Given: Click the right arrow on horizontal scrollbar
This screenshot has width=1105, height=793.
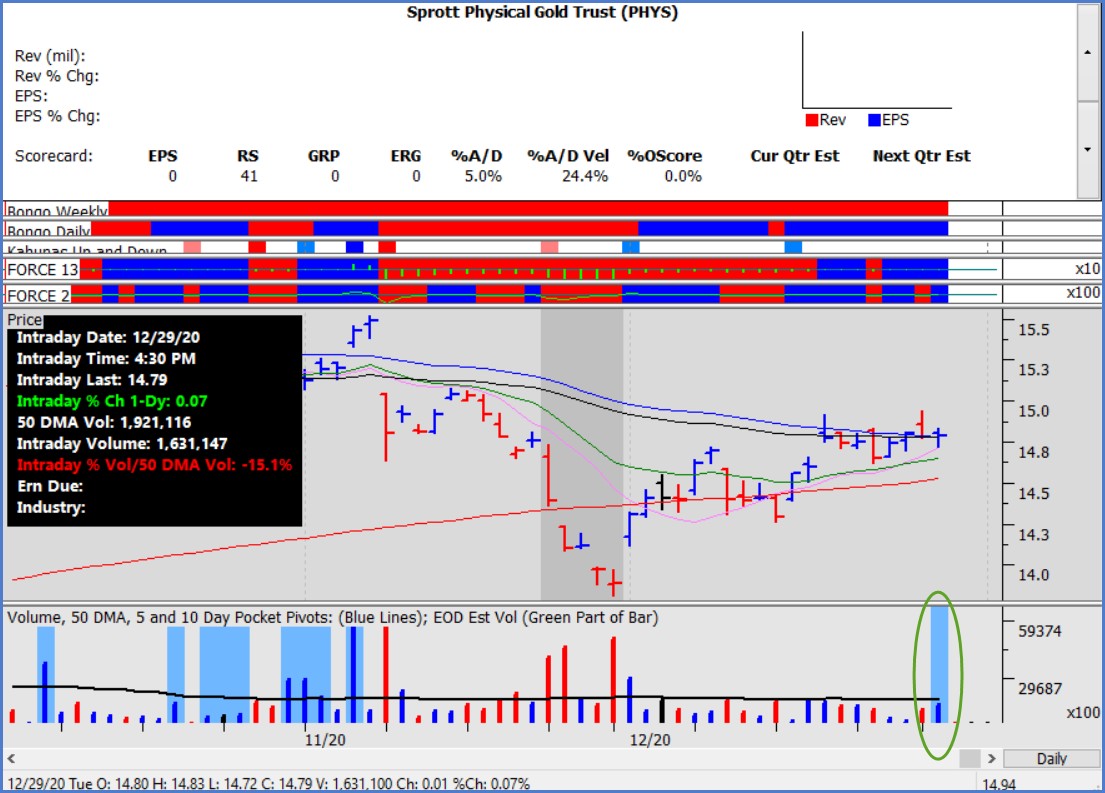Looking at the screenshot, I should (x=991, y=758).
